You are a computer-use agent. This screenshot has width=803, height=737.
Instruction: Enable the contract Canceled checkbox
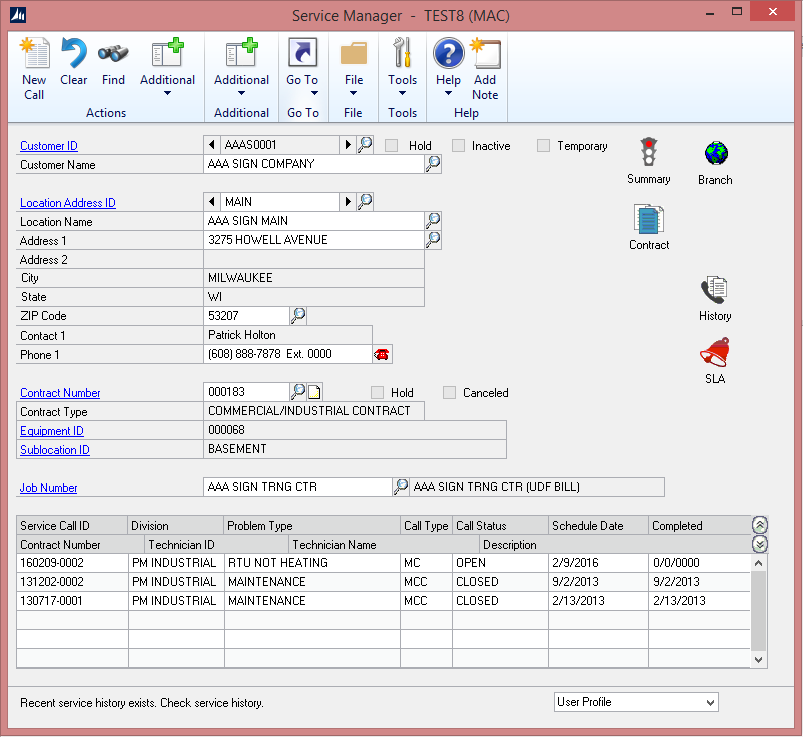450,393
